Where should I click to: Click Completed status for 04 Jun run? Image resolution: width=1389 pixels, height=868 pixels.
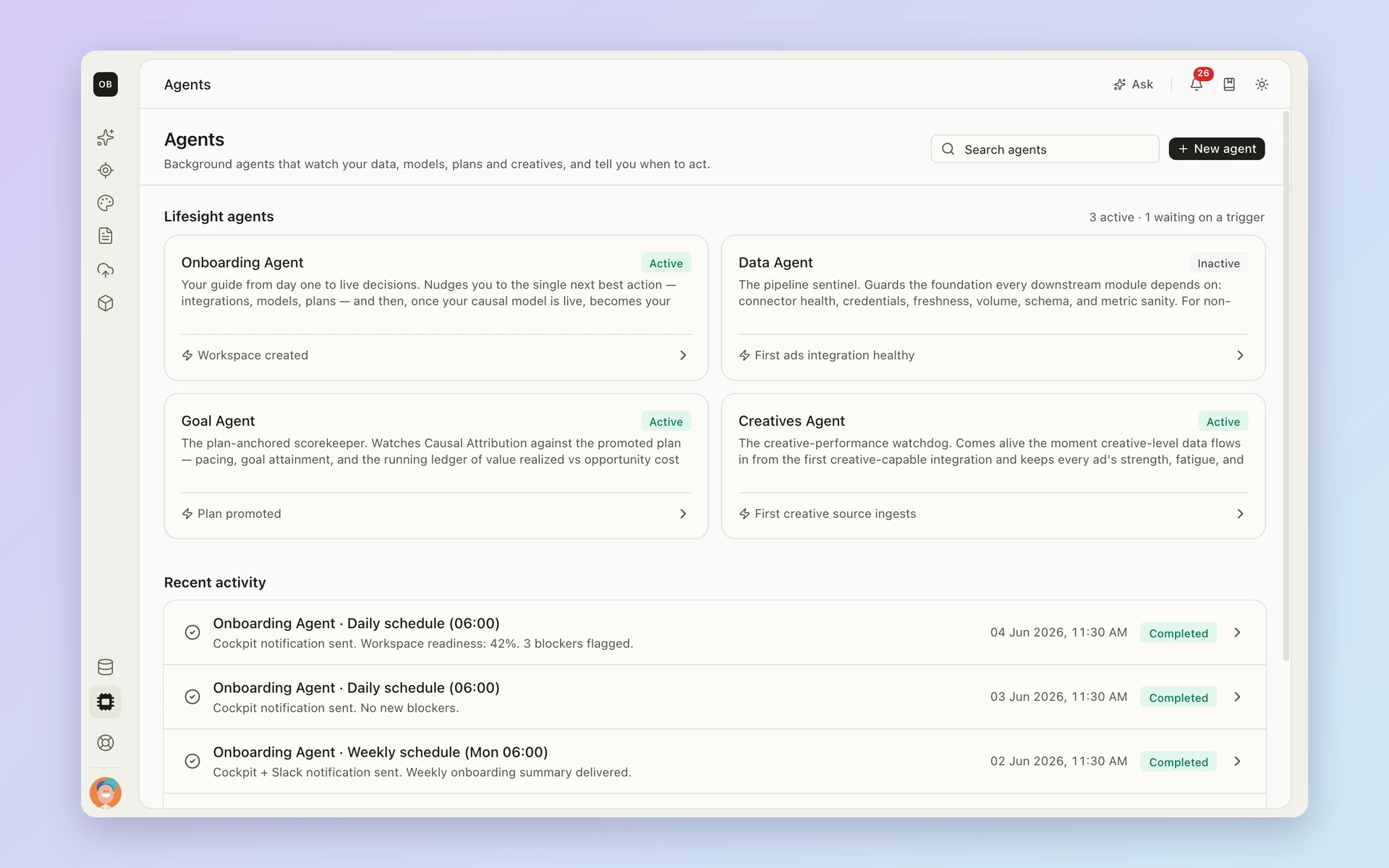tap(1178, 633)
